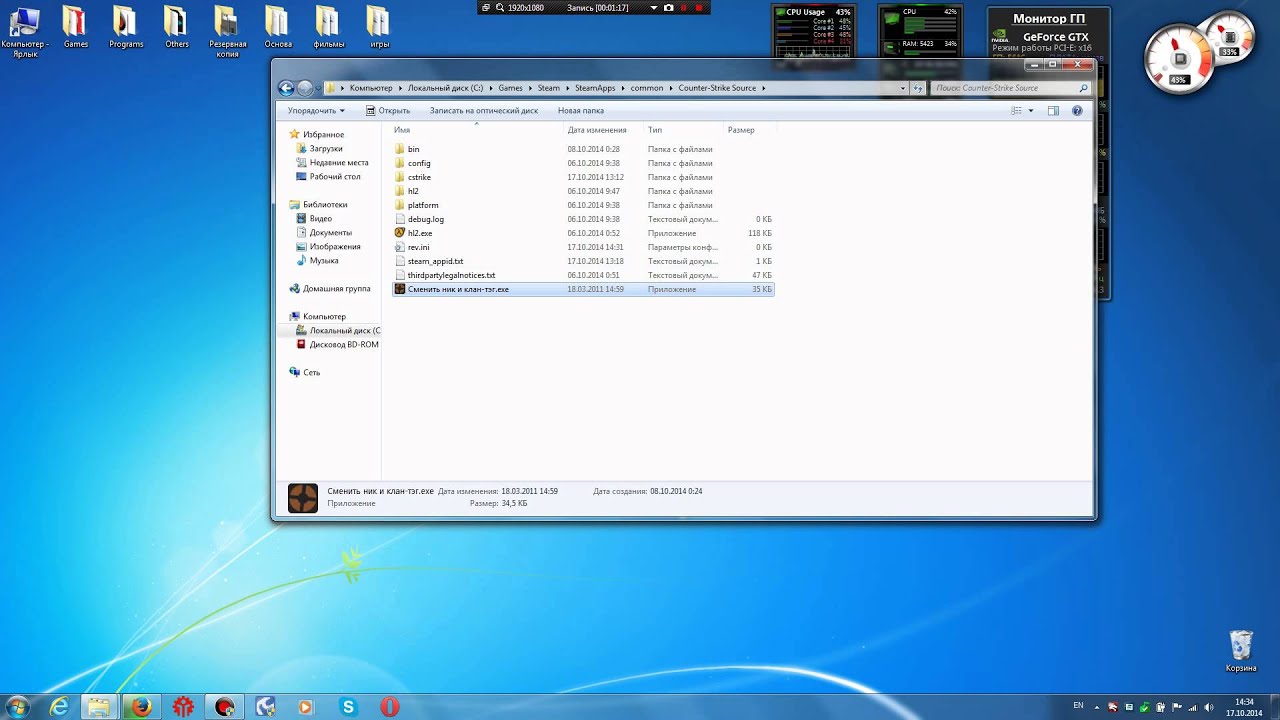Open Документы library

(330, 232)
